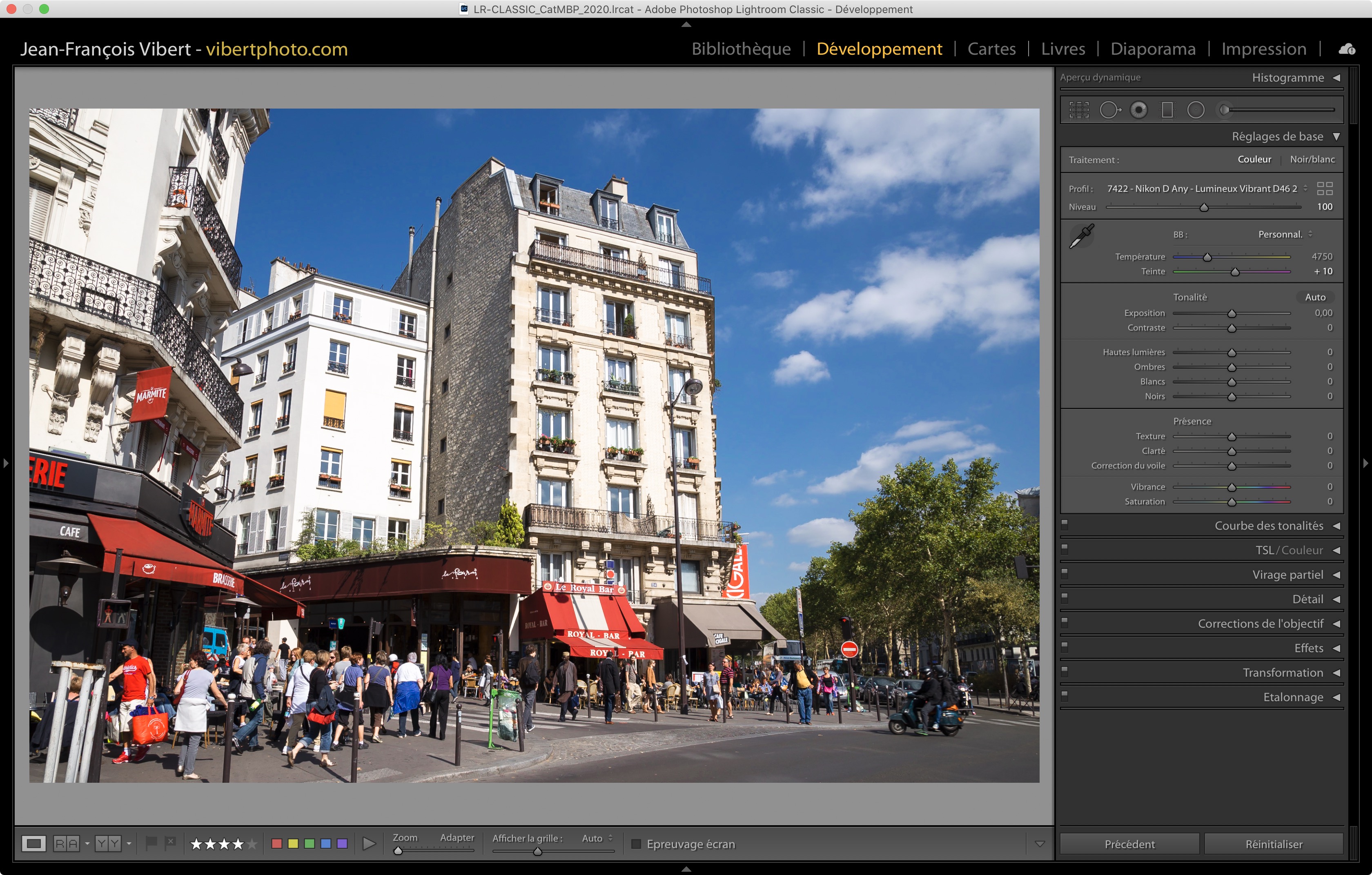Click the cloud sync status icon
This screenshot has height=875, width=1372.
(1347, 49)
